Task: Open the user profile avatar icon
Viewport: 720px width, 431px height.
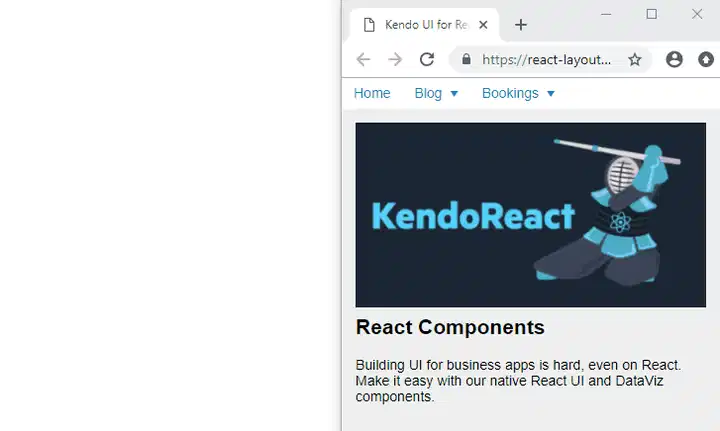Action: (x=674, y=59)
